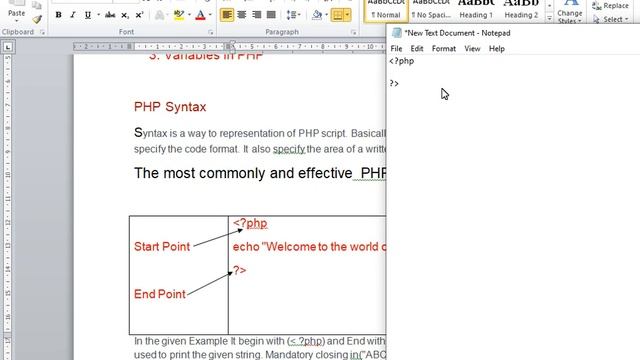Image resolution: width=640 pixels, height=360 pixels.
Task: Click the Text Effects icon
Action: 160,15
